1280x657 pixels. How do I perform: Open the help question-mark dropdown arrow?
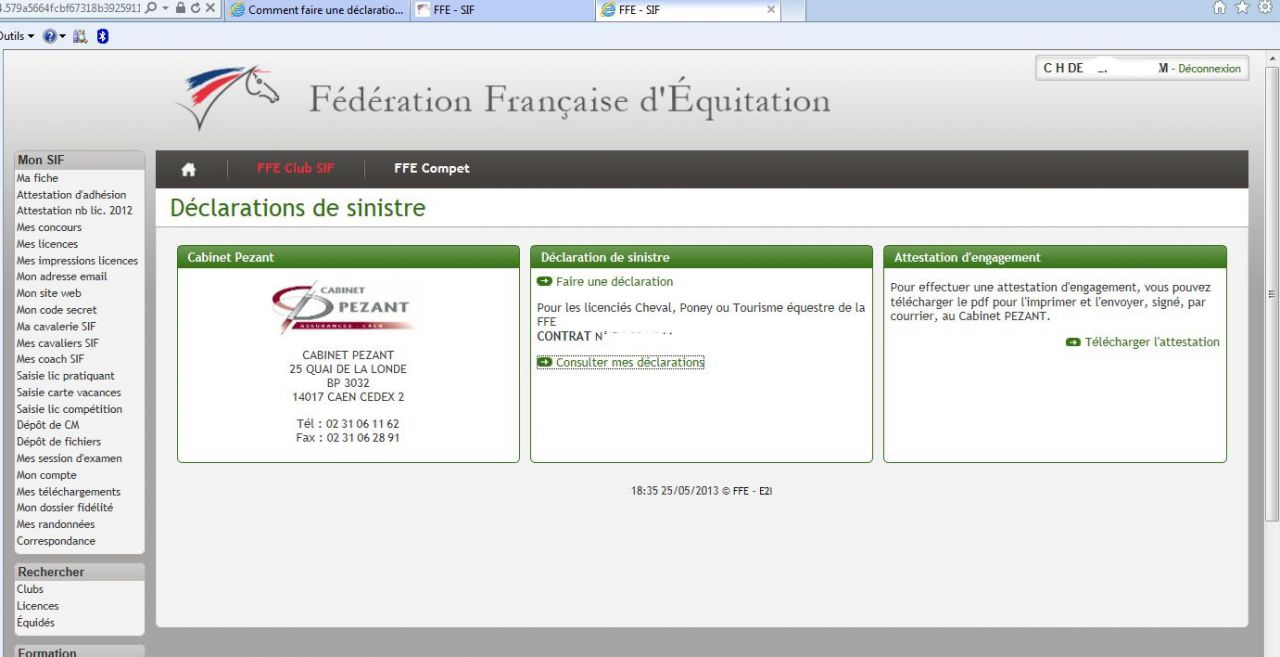62,36
